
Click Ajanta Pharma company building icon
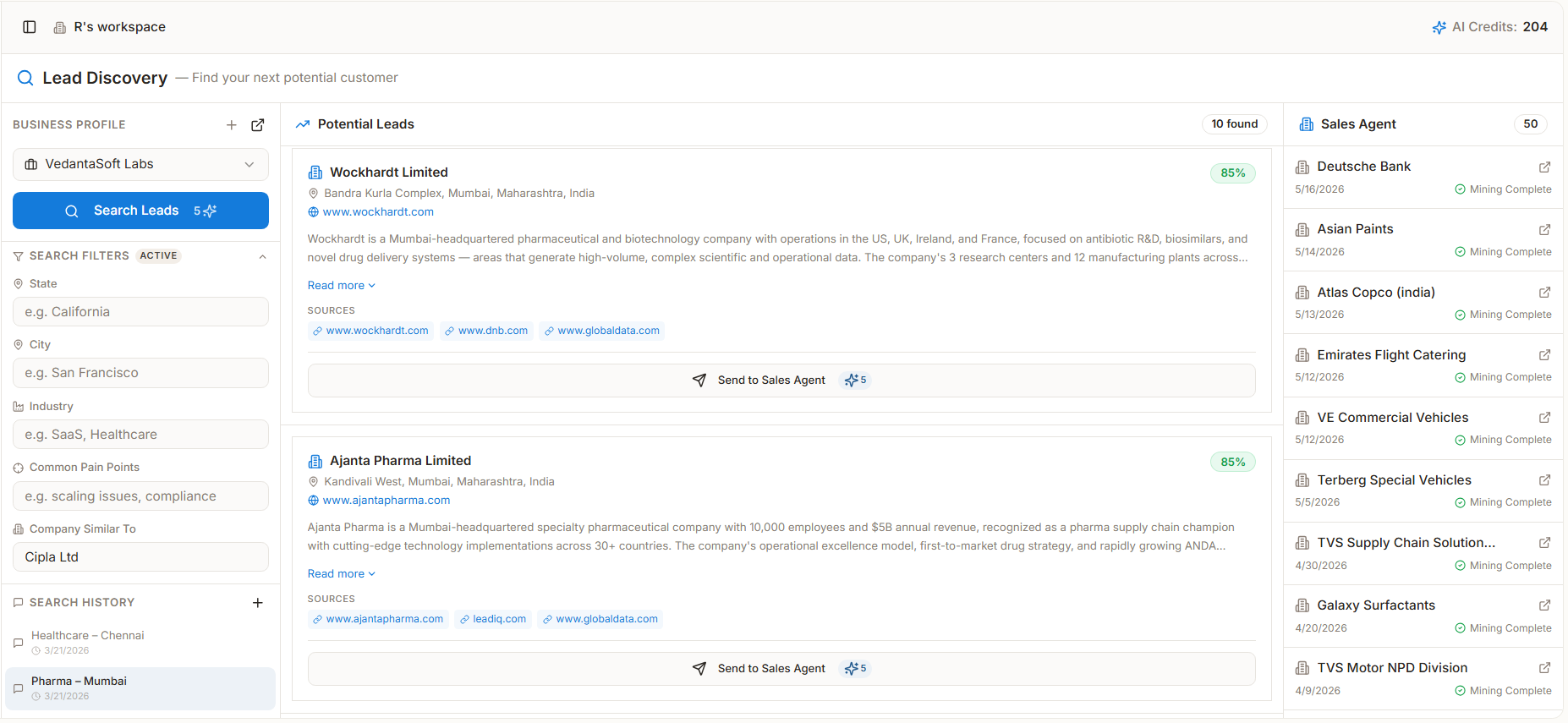(315, 461)
